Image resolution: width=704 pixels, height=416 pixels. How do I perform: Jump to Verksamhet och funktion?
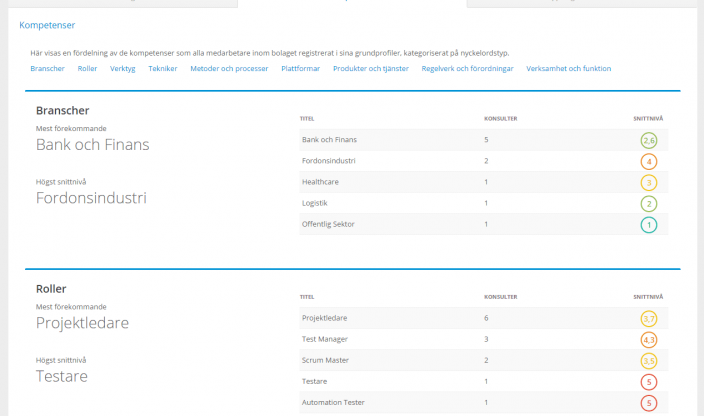coord(568,69)
